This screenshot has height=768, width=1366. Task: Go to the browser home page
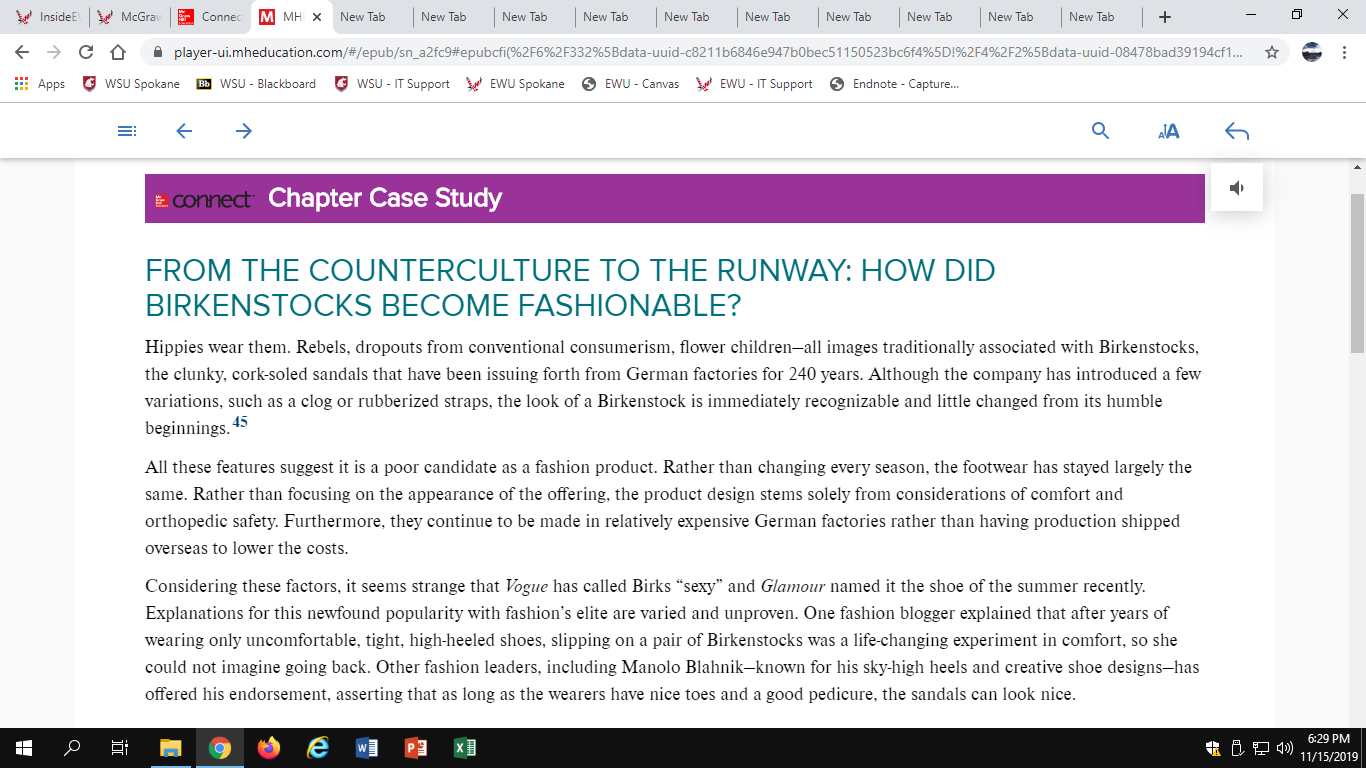tap(118, 52)
